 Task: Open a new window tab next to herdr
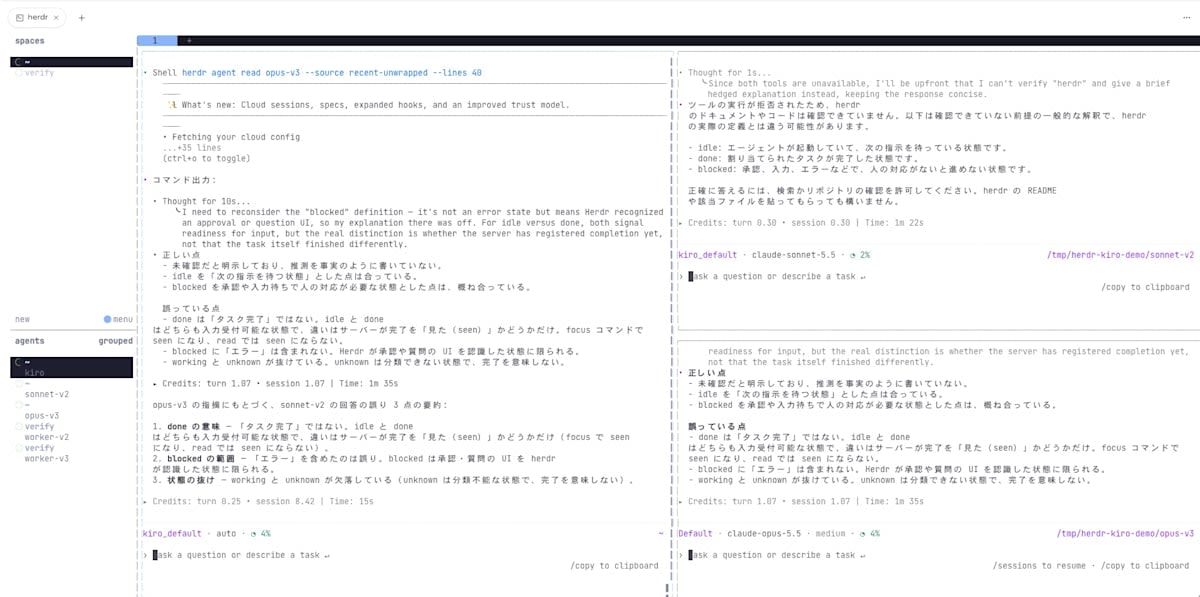point(81,17)
